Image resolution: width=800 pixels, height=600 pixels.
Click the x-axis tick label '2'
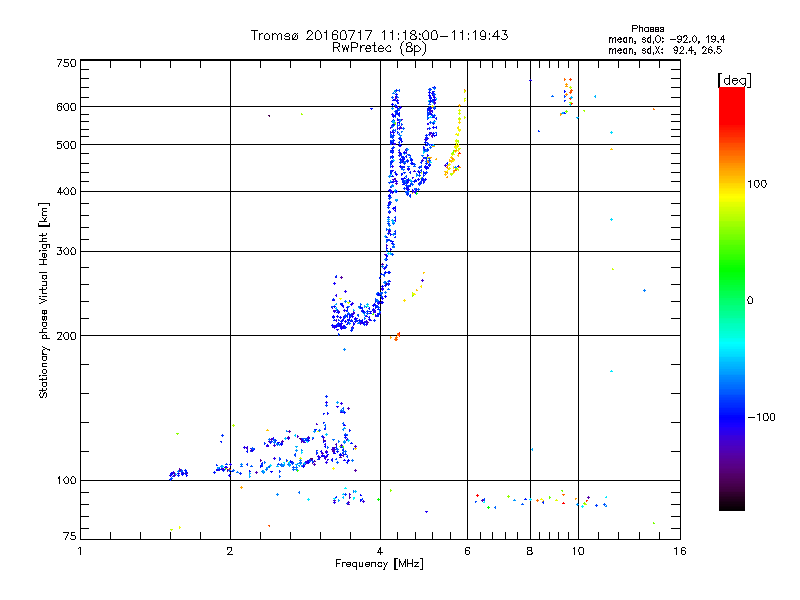click(230, 551)
